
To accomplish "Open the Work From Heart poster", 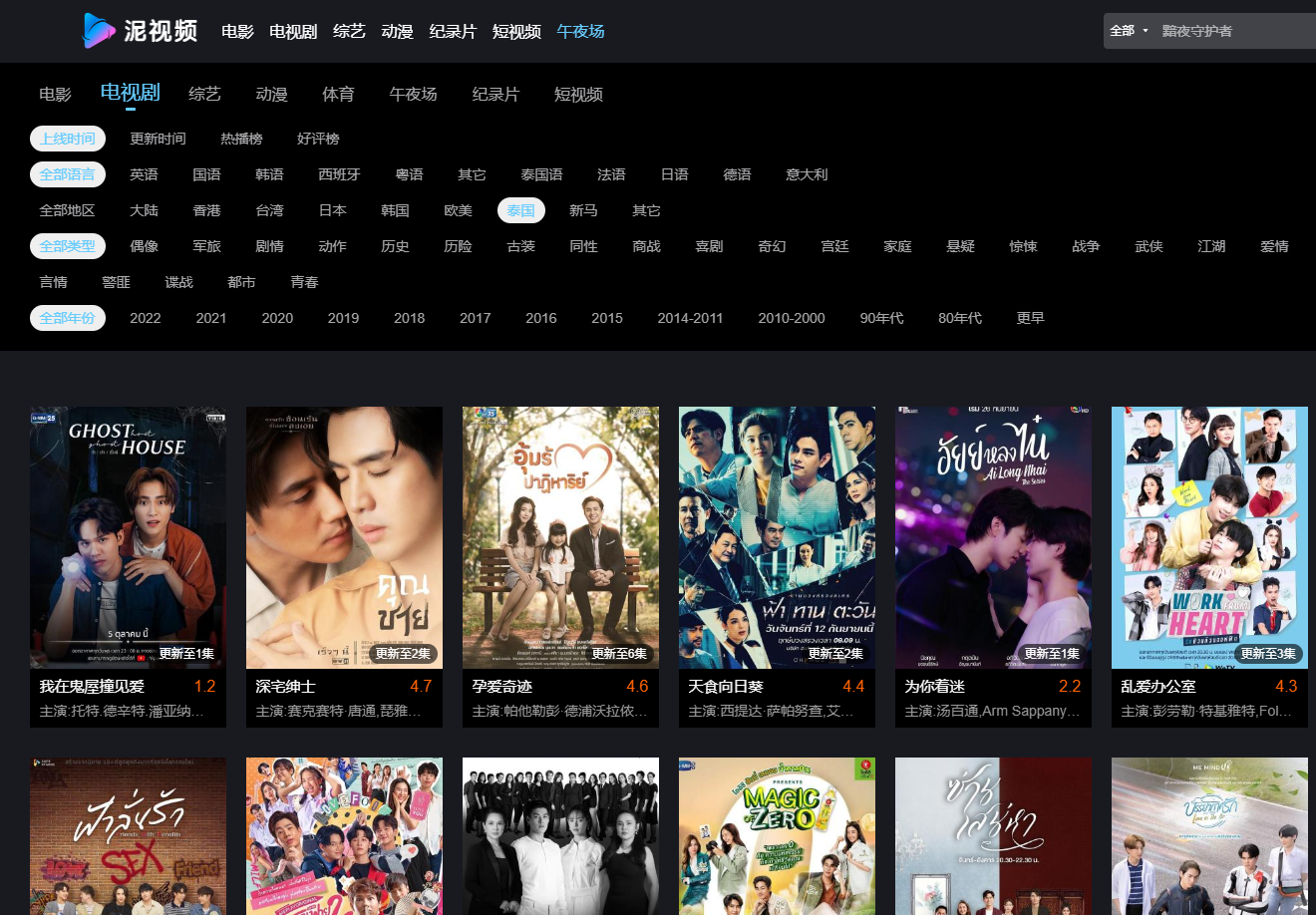I will point(1209,536).
